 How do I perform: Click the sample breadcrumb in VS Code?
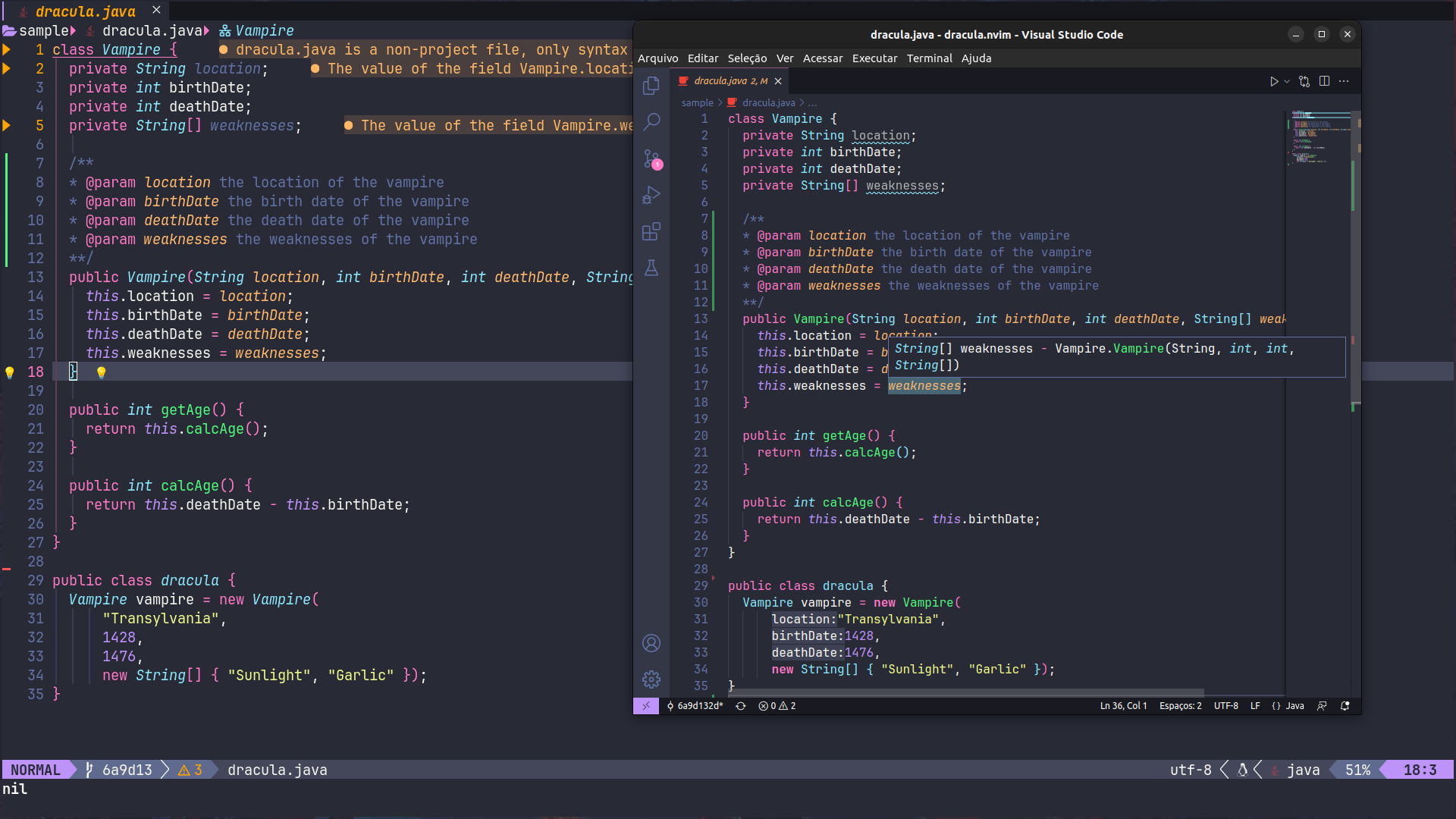697,103
